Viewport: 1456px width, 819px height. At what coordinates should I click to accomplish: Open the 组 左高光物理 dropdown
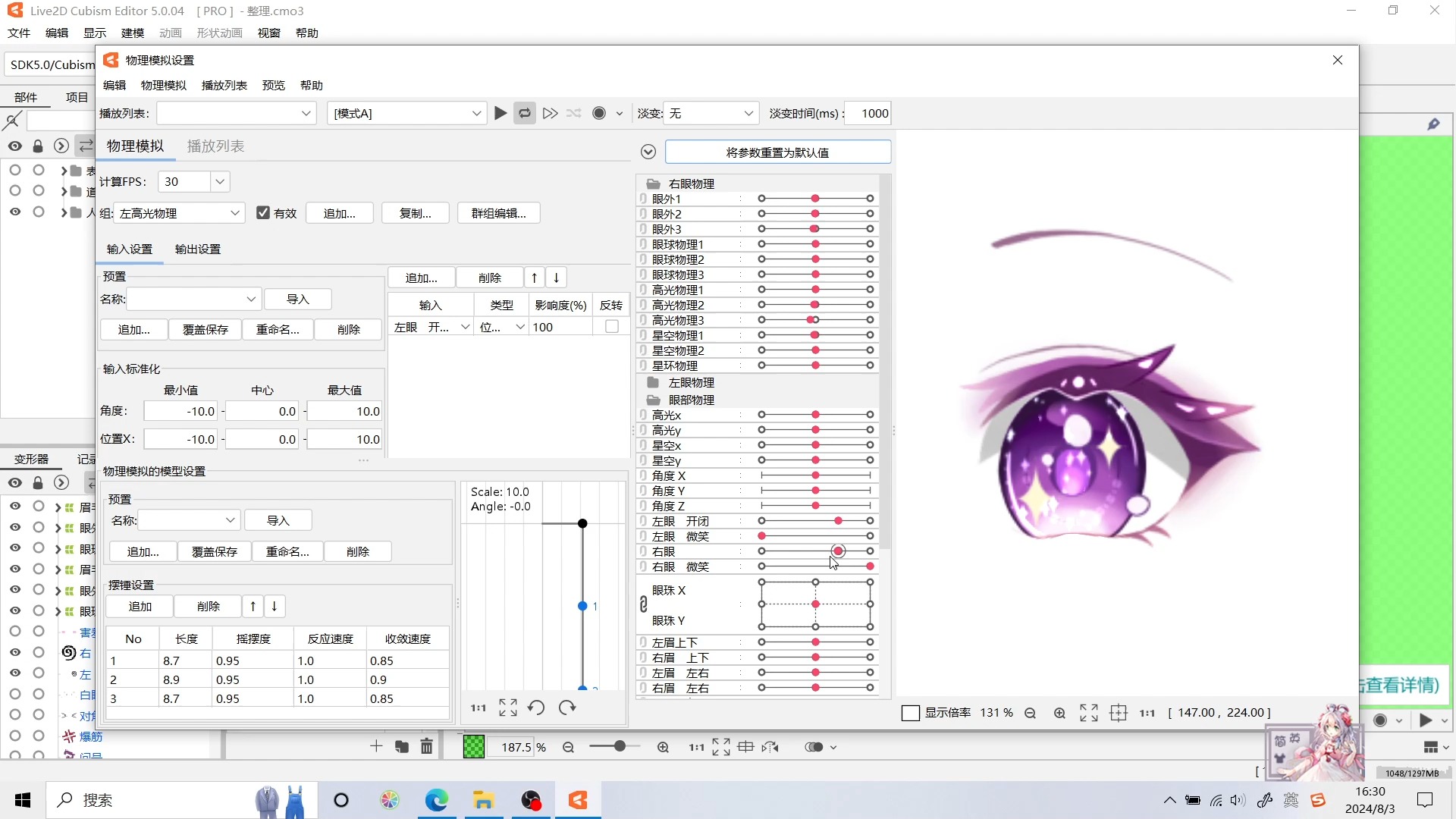pos(178,214)
